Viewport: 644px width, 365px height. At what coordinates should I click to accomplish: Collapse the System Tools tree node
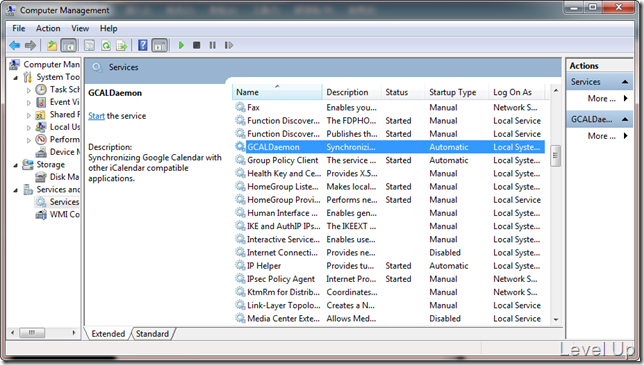[16, 77]
